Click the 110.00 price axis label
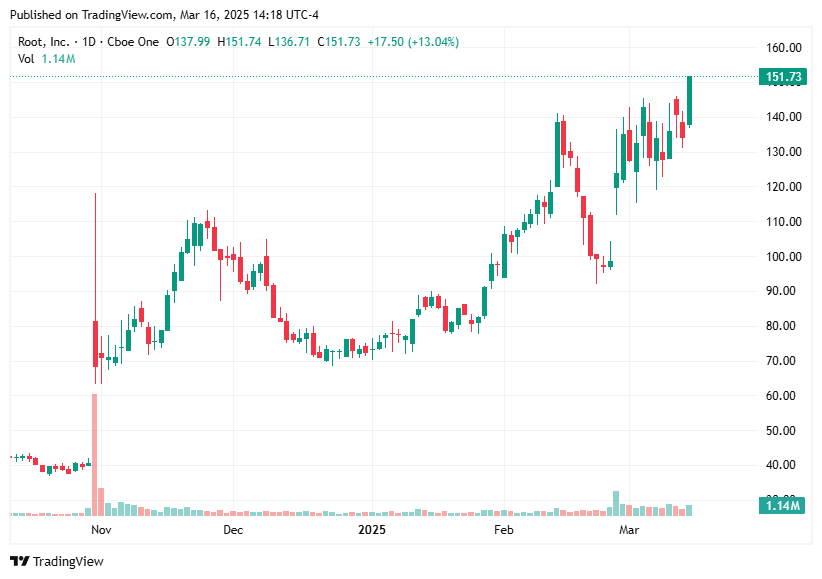The image size is (822, 579). (x=784, y=222)
